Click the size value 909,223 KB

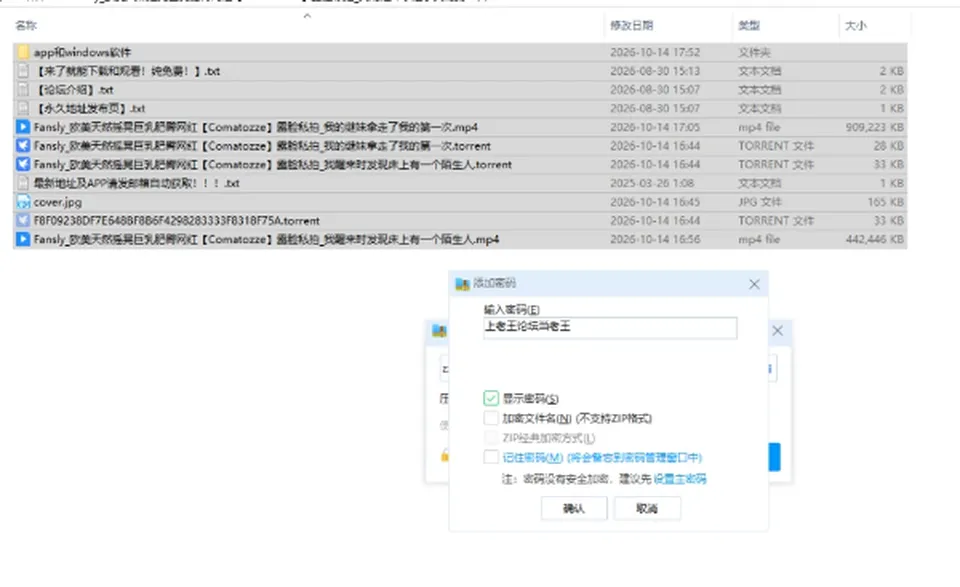pos(874,127)
